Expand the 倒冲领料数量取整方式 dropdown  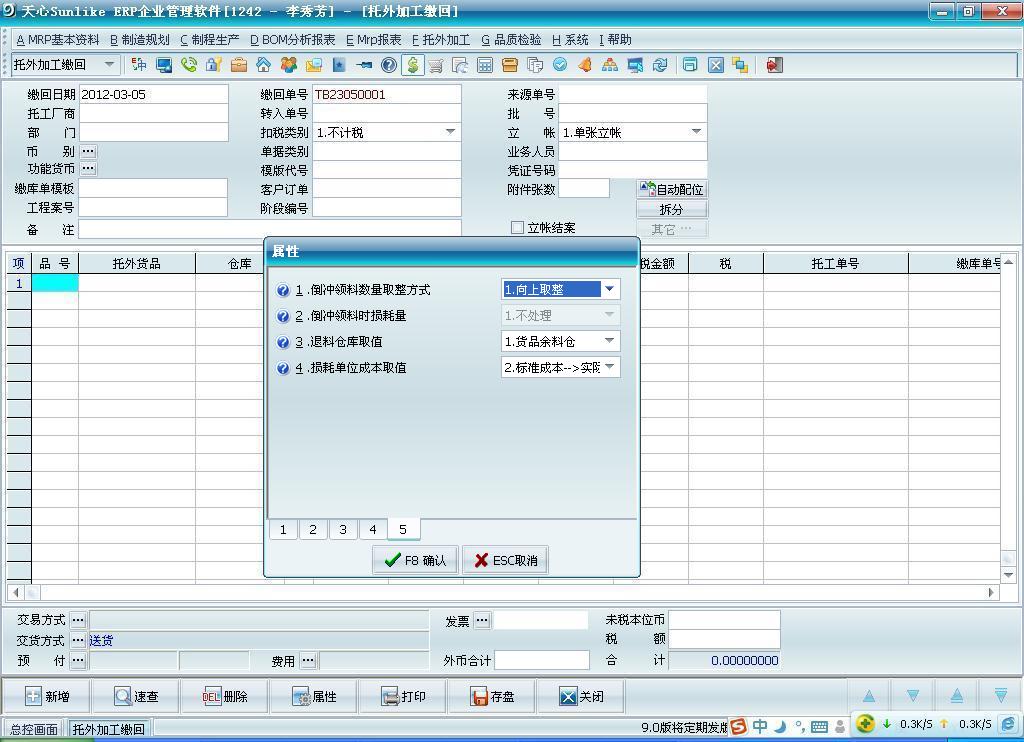[609, 289]
